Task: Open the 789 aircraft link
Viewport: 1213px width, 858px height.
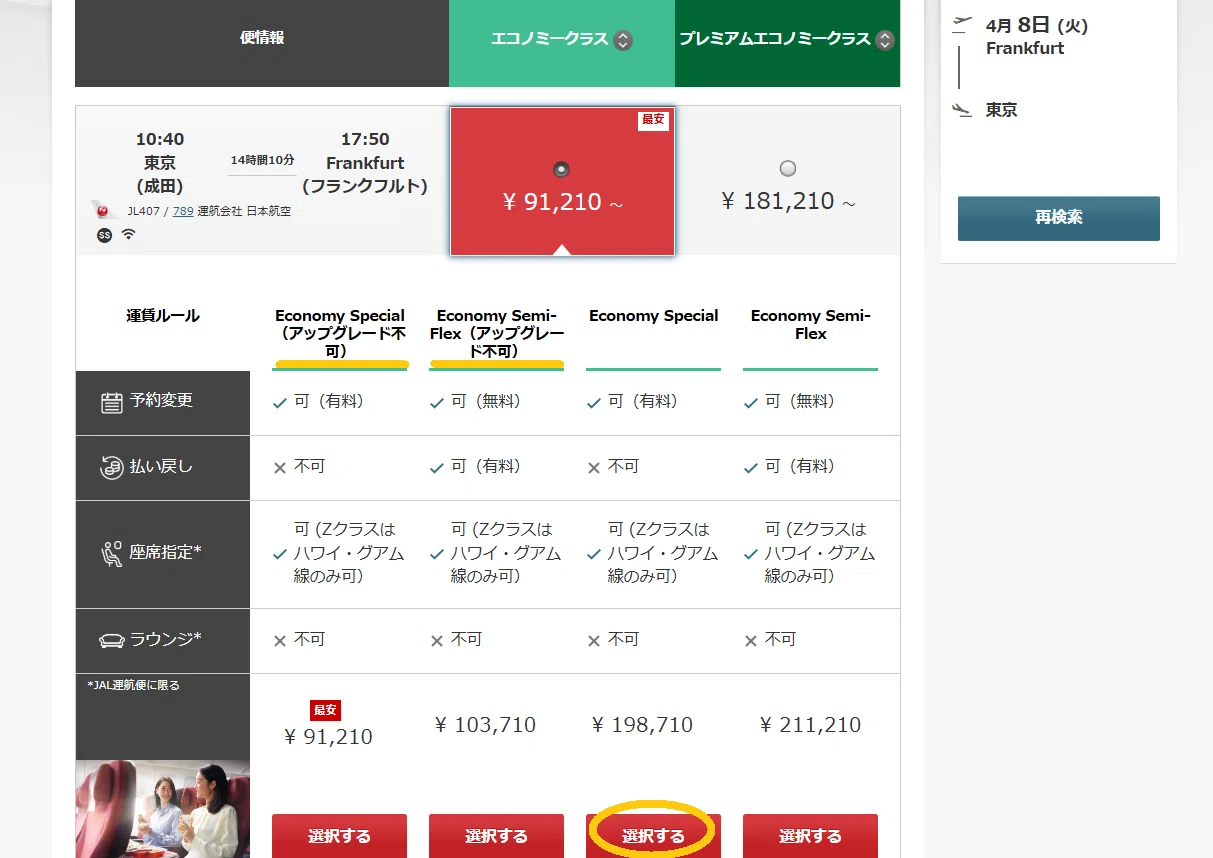Action: click(x=183, y=211)
